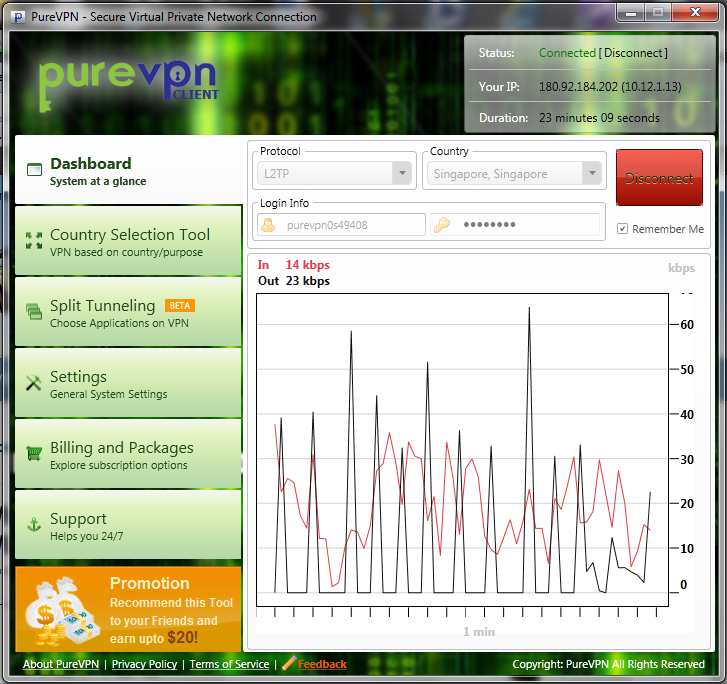Screen dimensions: 727x684
Task: Click the password input field
Action: click(517, 225)
